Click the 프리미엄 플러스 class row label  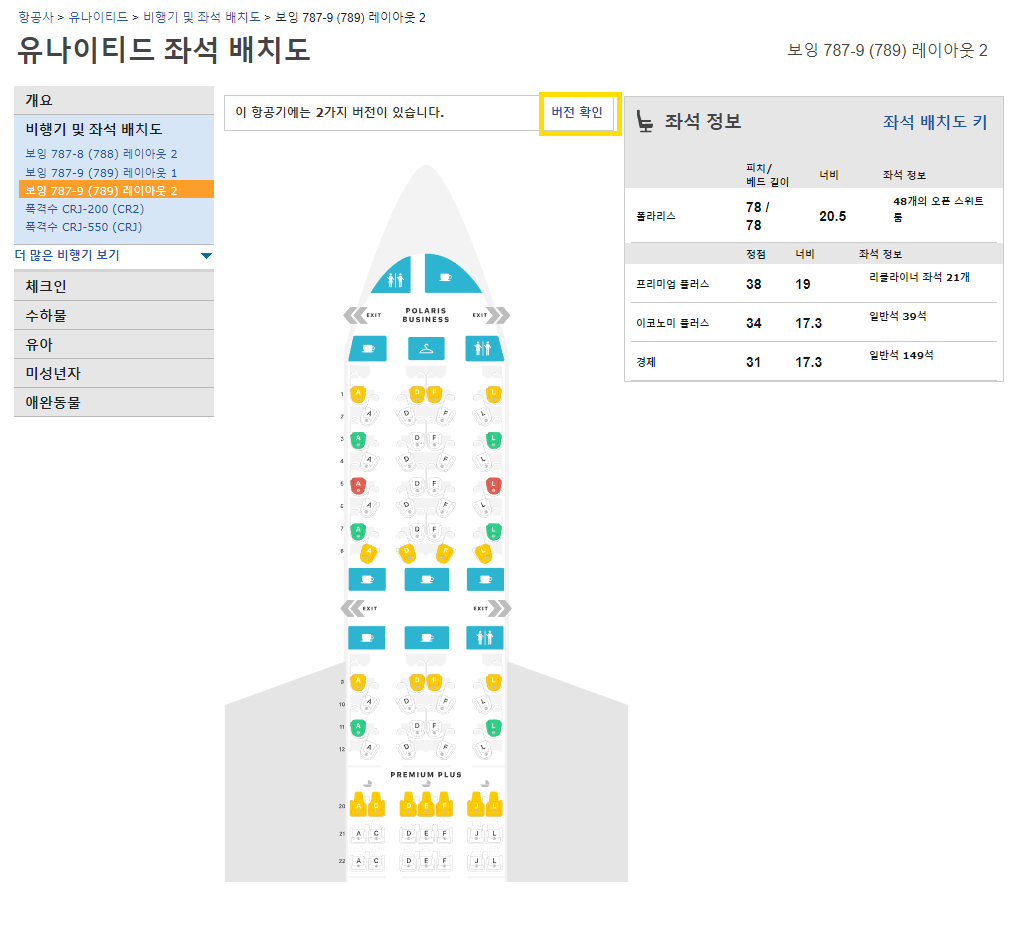673,284
